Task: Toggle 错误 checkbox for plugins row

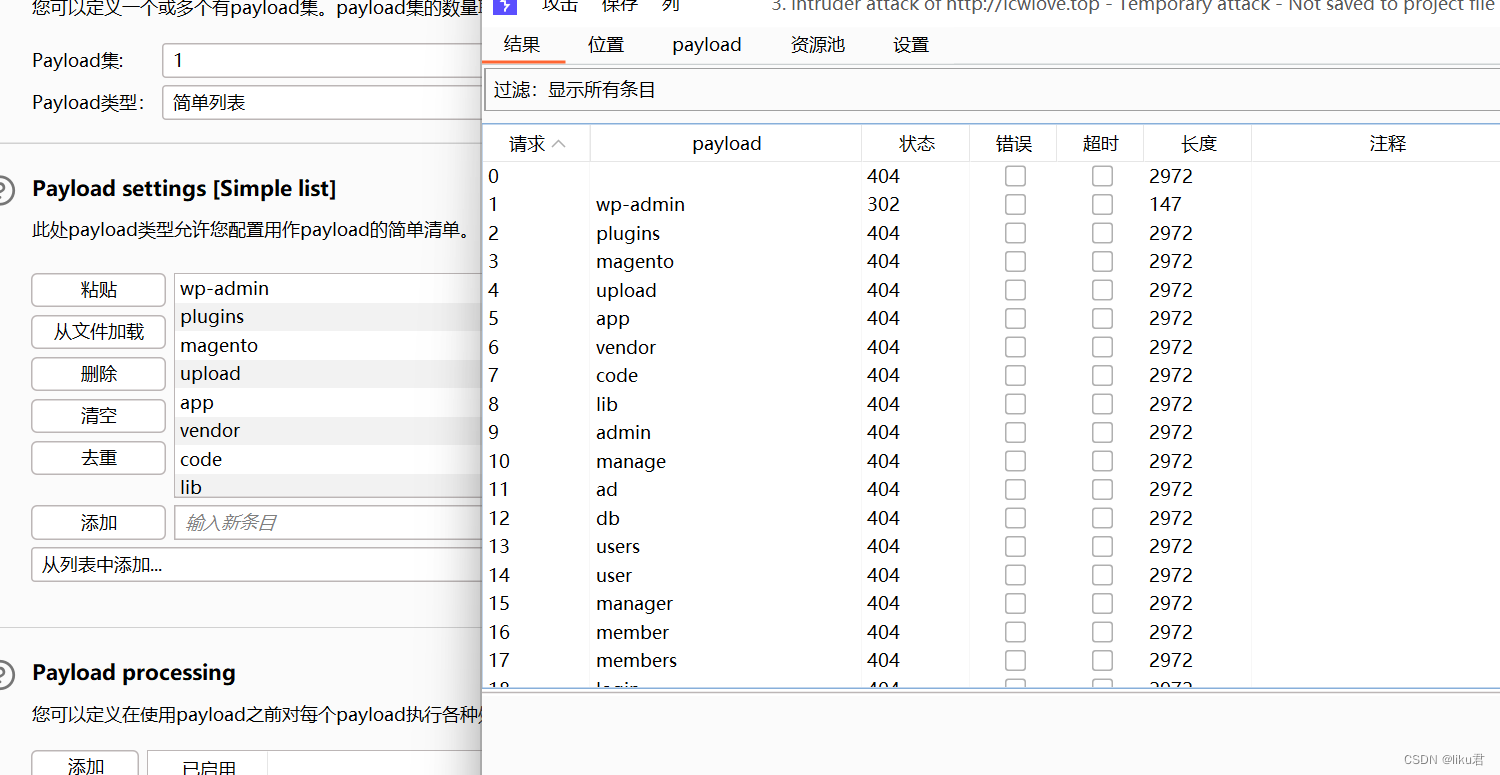Action: pyautogui.click(x=1015, y=233)
